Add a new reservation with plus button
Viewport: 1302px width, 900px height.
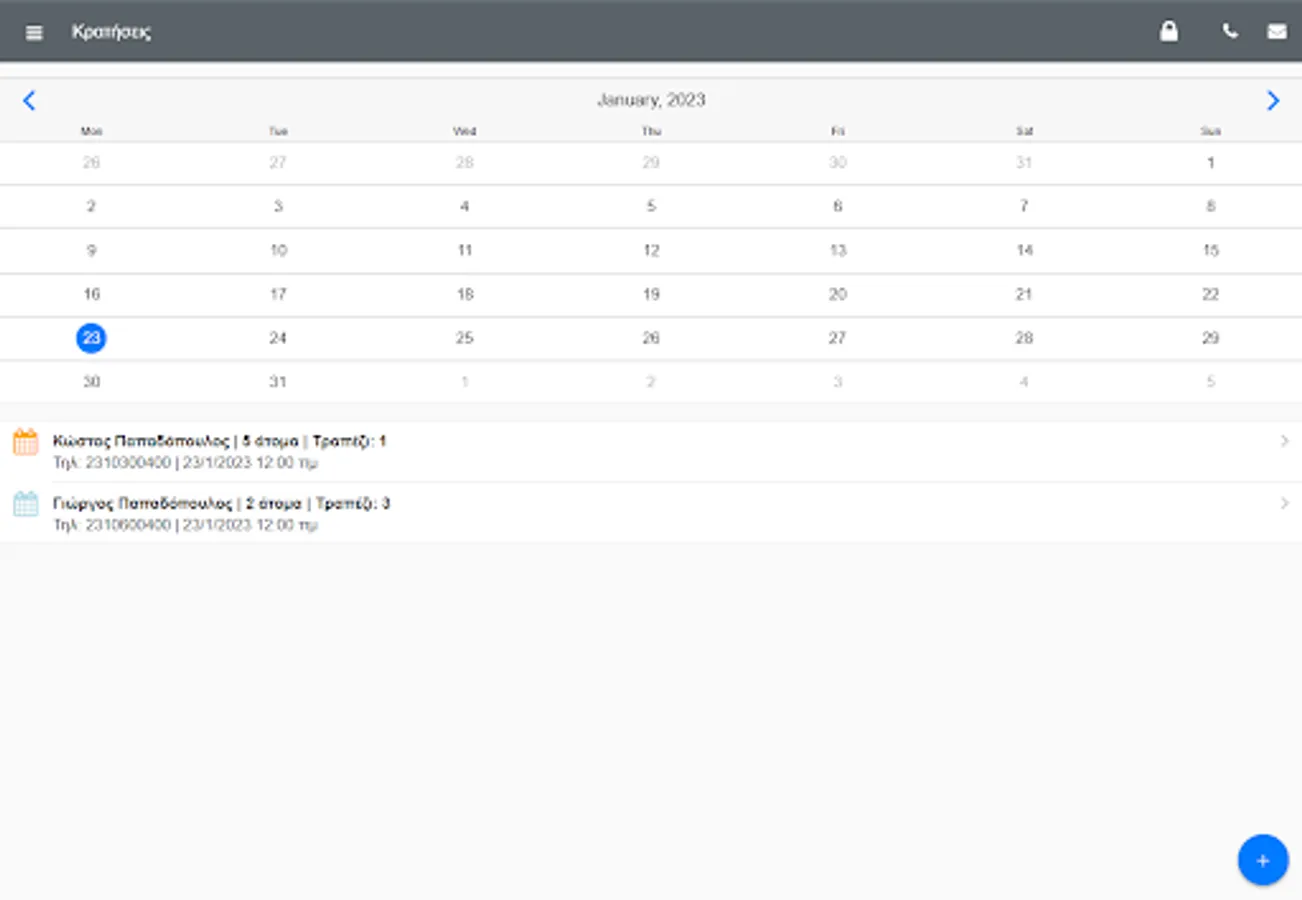tap(1263, 860)
